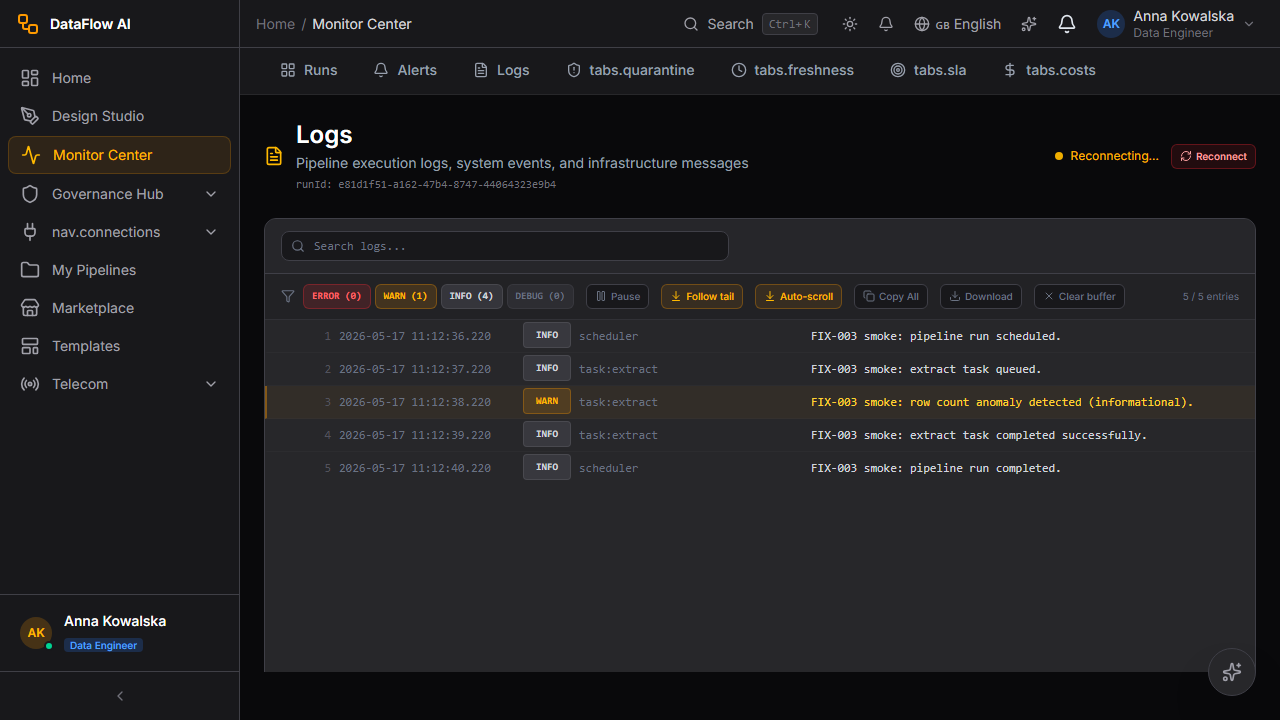This screenshot has width=1280, height=720.
Task: Click the Logs page document icon
Action: click(x=274, y=156)
